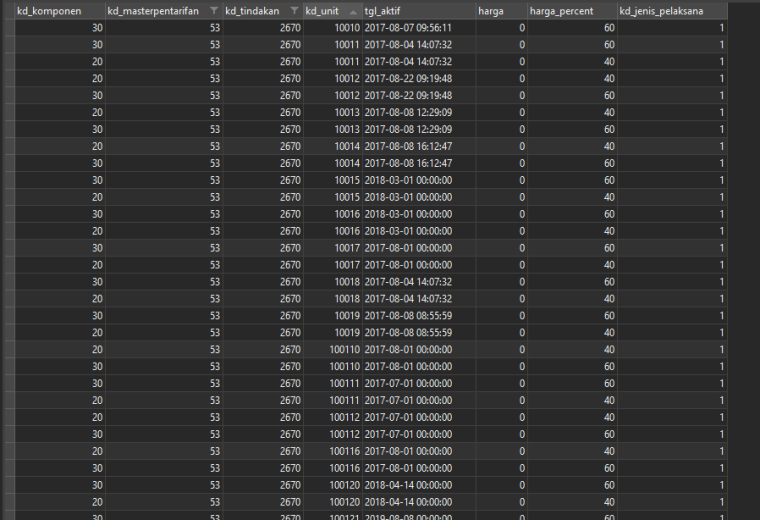This screenshot has width=760, height=520.
Task: Toggle the sort arrow on kd_unit header
Action: (x=353, y=12)
